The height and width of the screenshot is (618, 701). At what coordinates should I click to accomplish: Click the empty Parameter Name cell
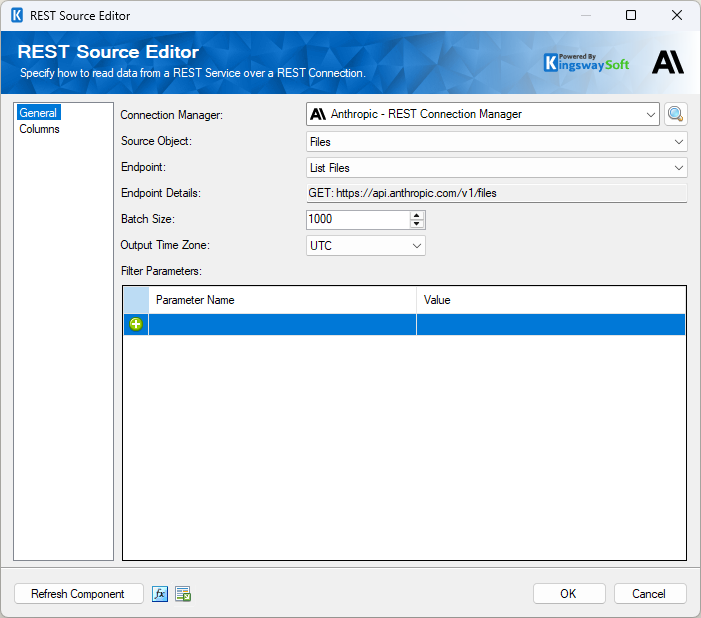click(282, 324)
